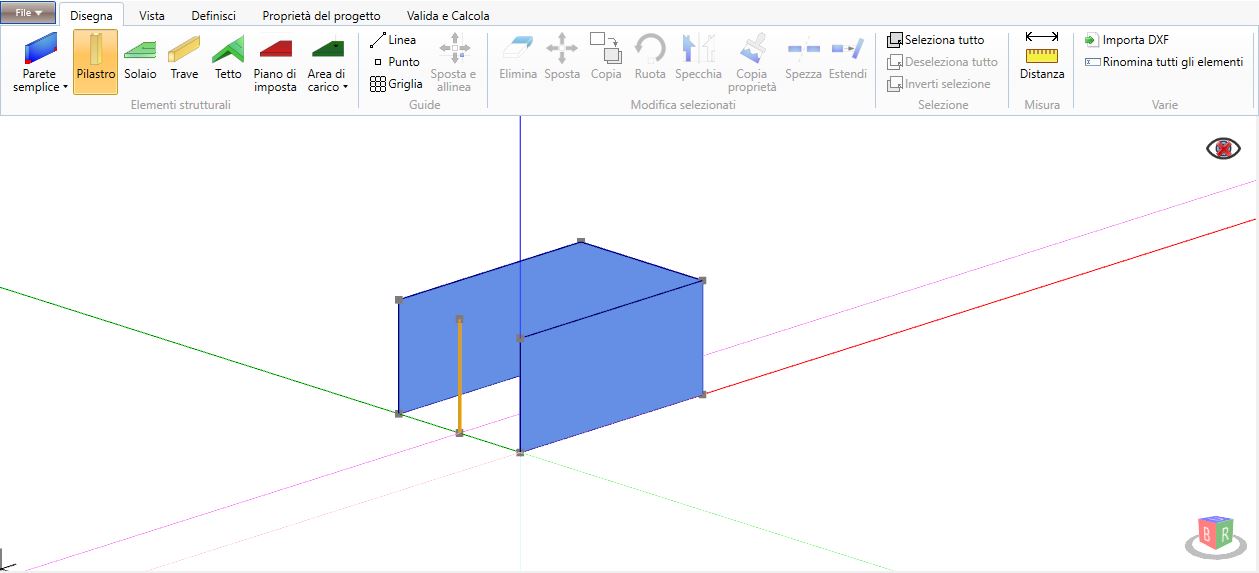Switch to the Disegna tab
This screenshot has height=573, width=1259.
coord(91,15)
